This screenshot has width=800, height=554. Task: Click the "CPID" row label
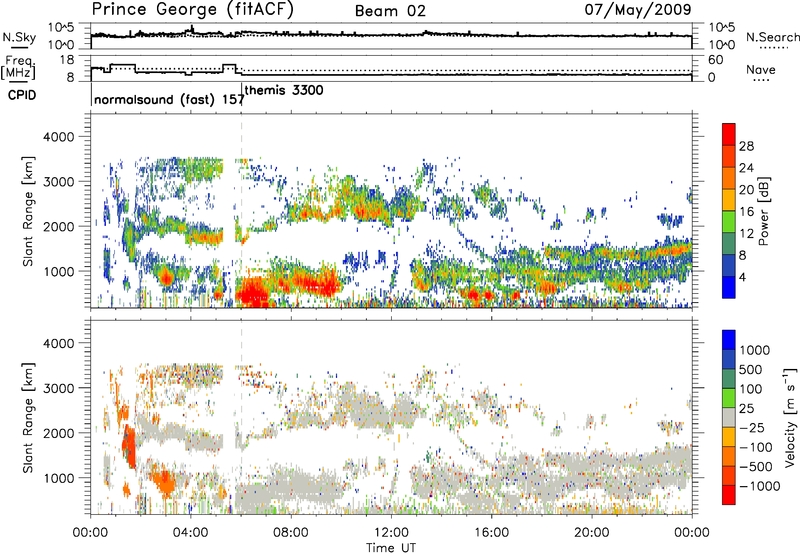[x=22, y=95]
